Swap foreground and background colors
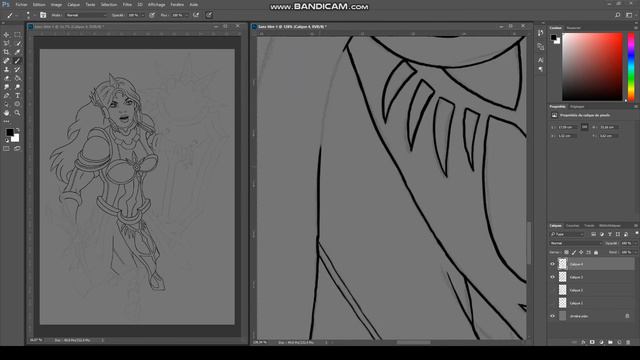 click(x=18, y=130)
